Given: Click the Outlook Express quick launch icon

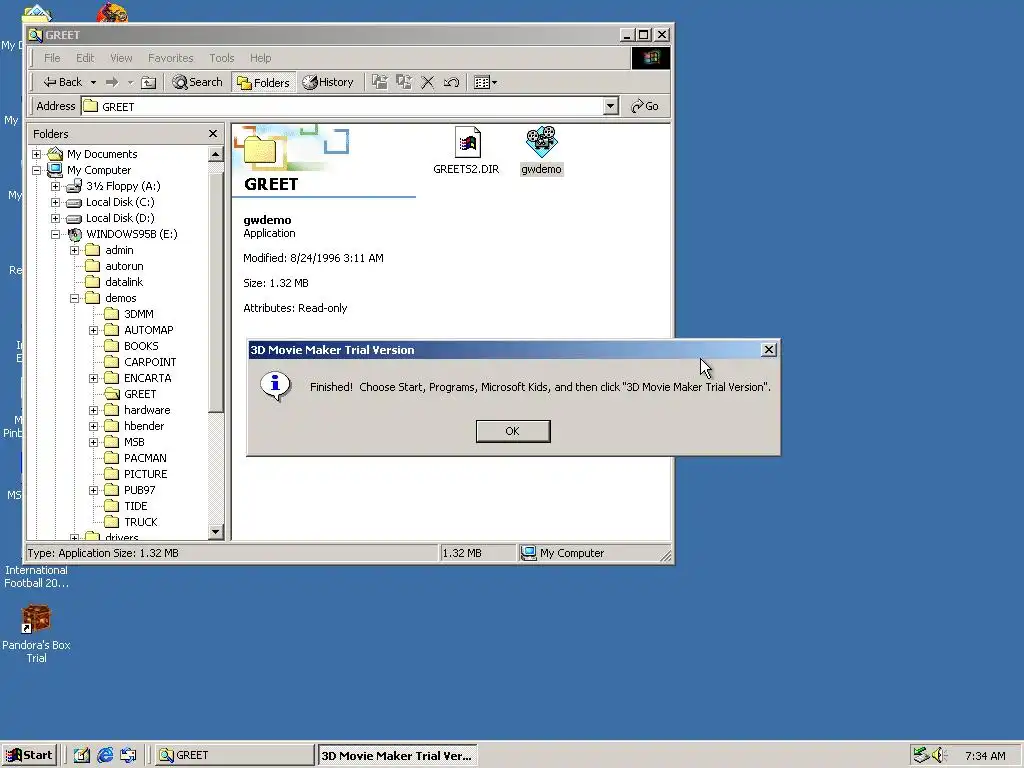Looking at the screenshot, I should point(129,756).
